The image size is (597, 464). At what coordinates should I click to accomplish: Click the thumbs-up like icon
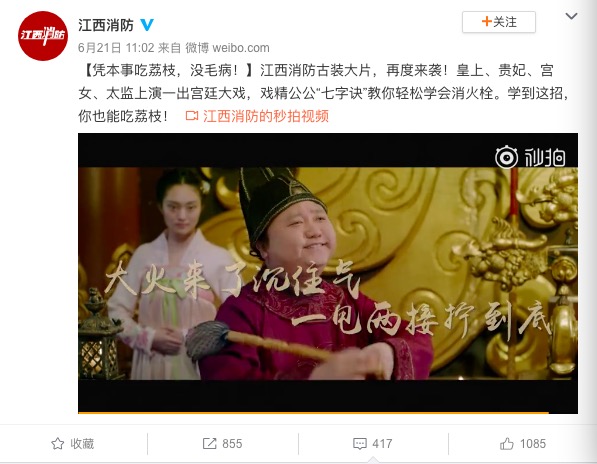point(507,443)
